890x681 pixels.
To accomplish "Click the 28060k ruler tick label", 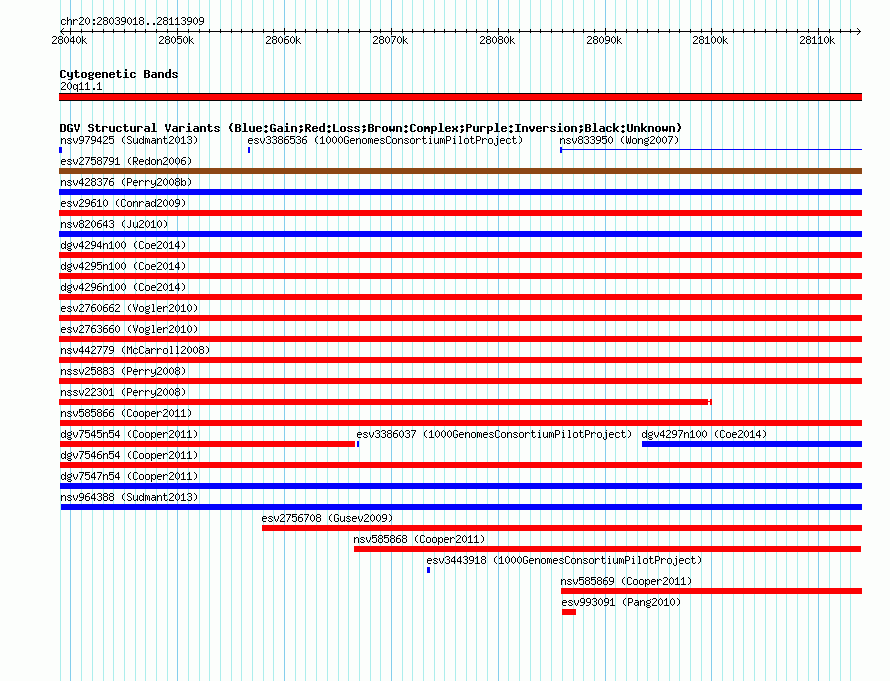I will pos(283,40).
